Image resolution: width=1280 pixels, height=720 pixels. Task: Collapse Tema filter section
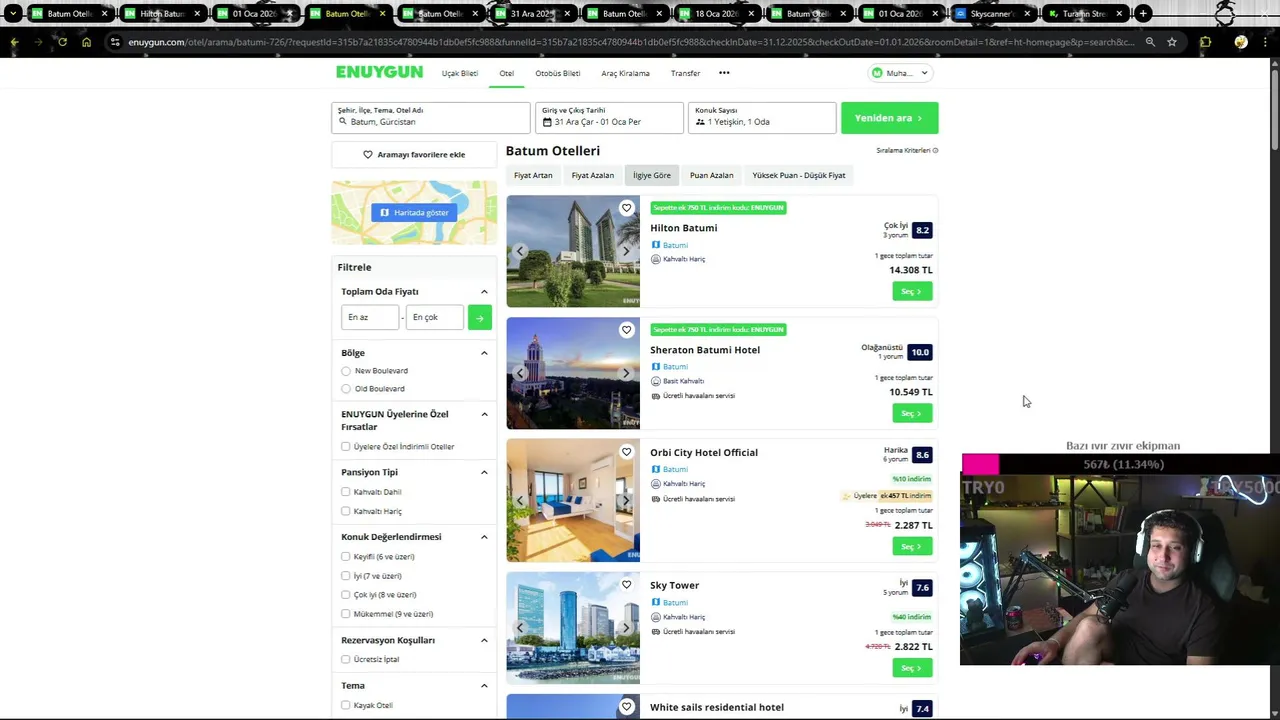click(x=484, y=686)
